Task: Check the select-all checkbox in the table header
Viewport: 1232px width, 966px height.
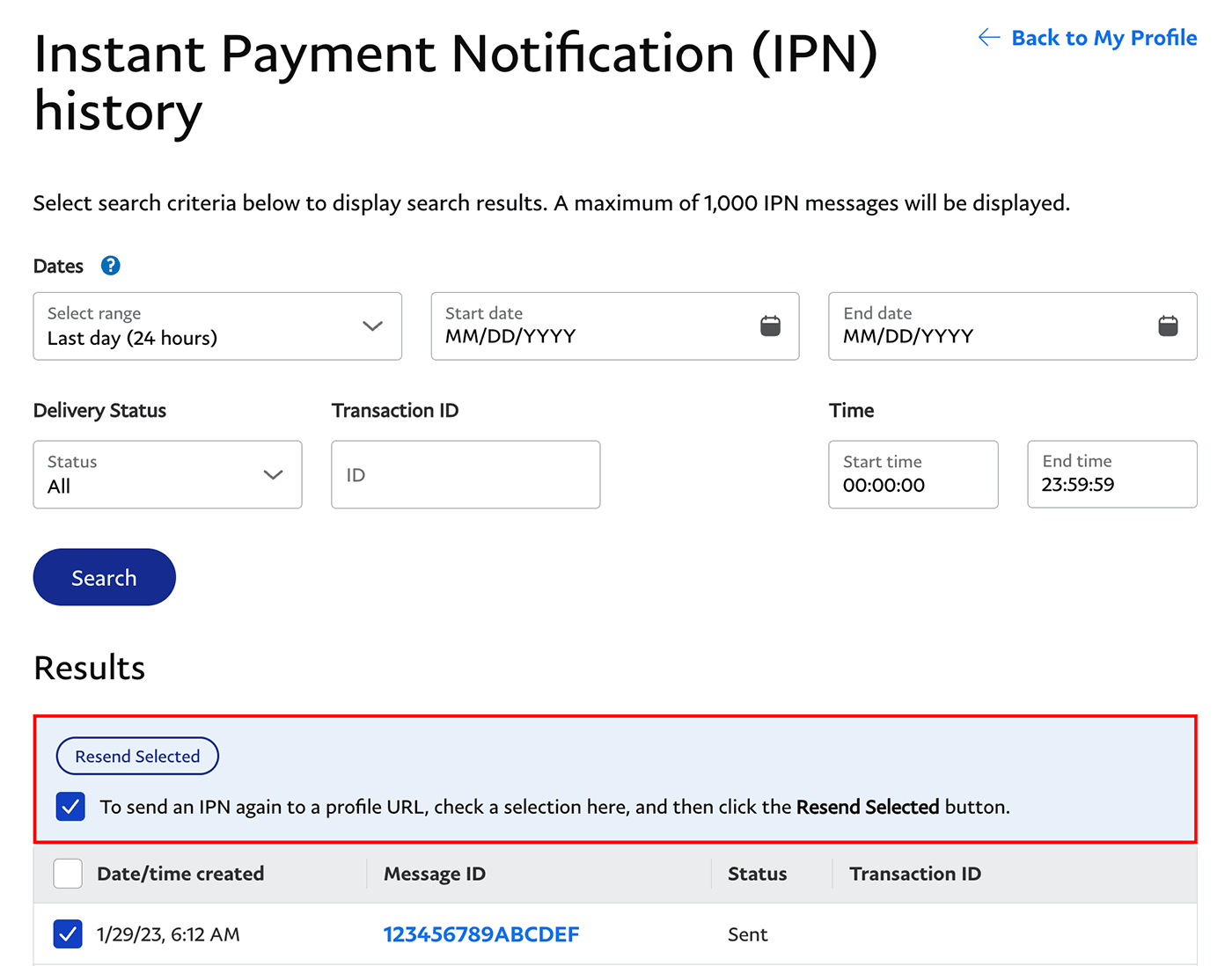Action: (x=68, y=873)
